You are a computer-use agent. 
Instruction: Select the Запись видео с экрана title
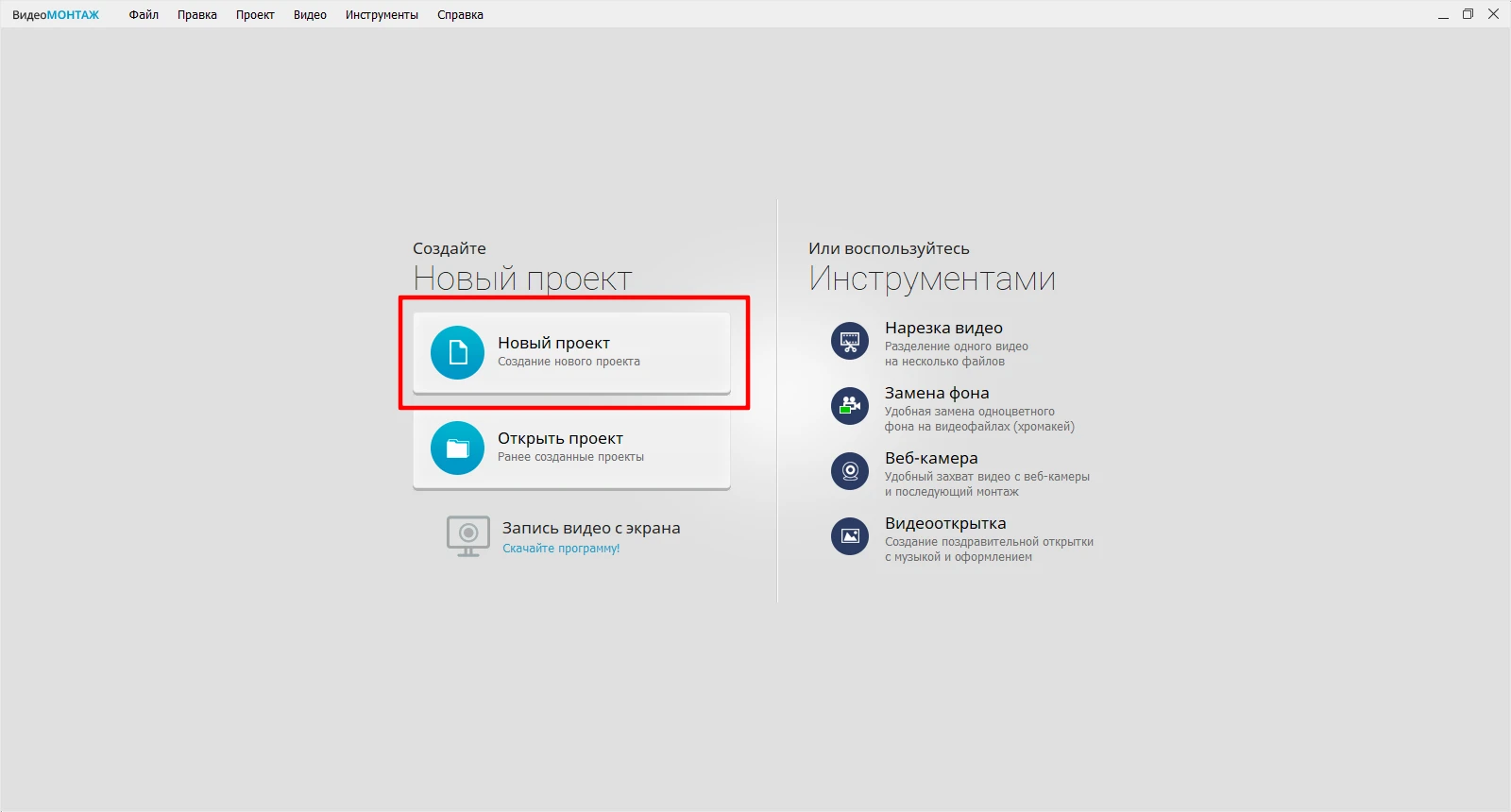[591, 528]
